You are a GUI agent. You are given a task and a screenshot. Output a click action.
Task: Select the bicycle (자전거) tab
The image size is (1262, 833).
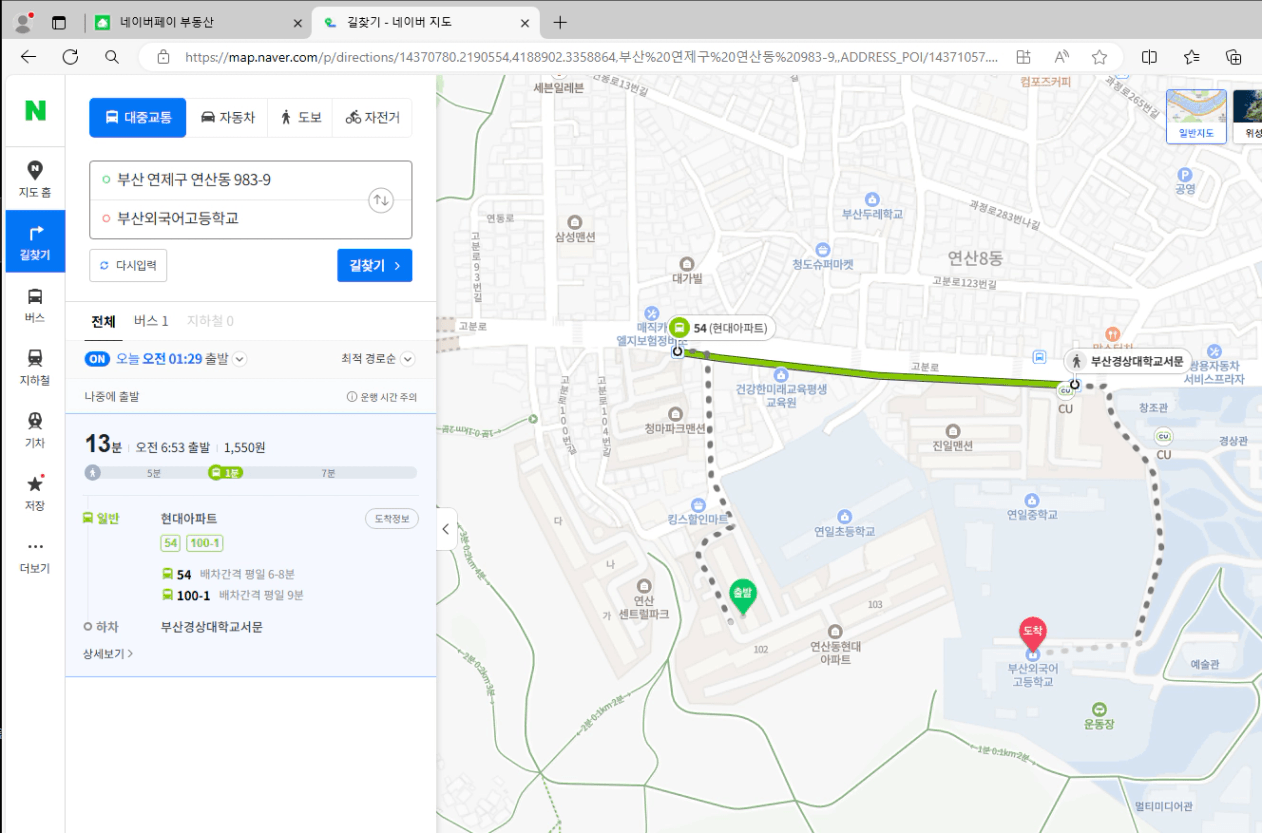tap(372, 117)
